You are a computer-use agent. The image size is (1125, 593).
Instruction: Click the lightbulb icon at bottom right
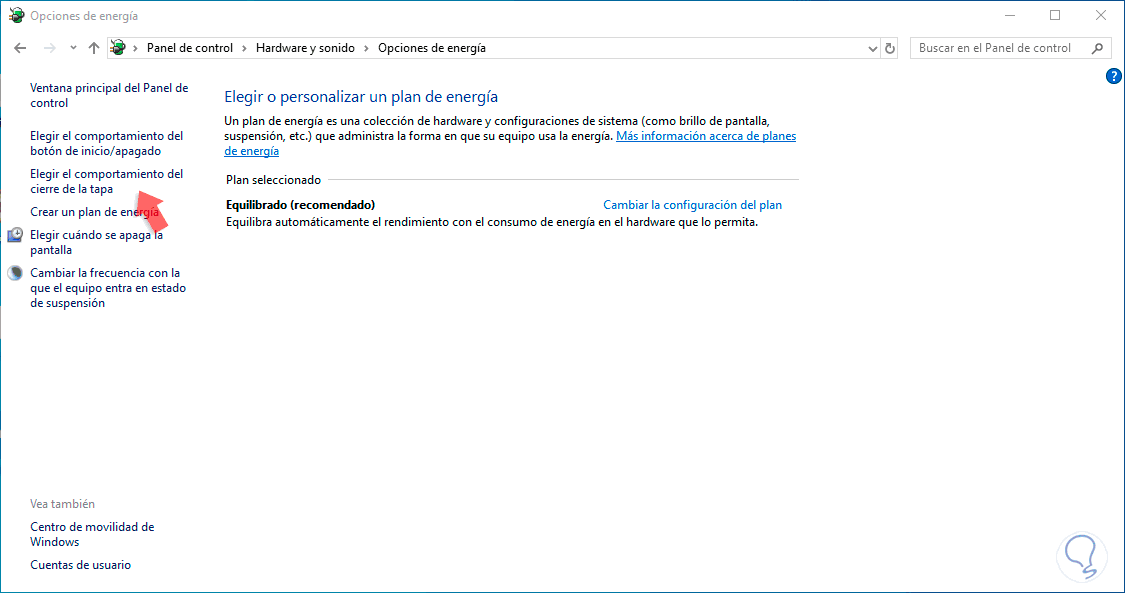coord(1082,557)
